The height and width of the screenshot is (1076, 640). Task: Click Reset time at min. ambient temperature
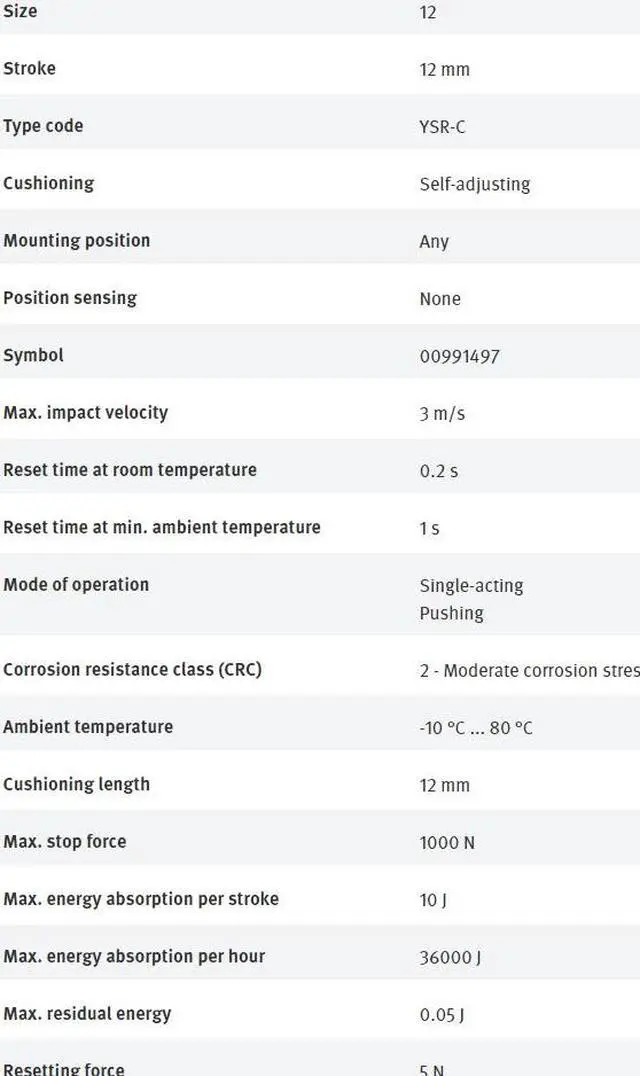[162, 527]
